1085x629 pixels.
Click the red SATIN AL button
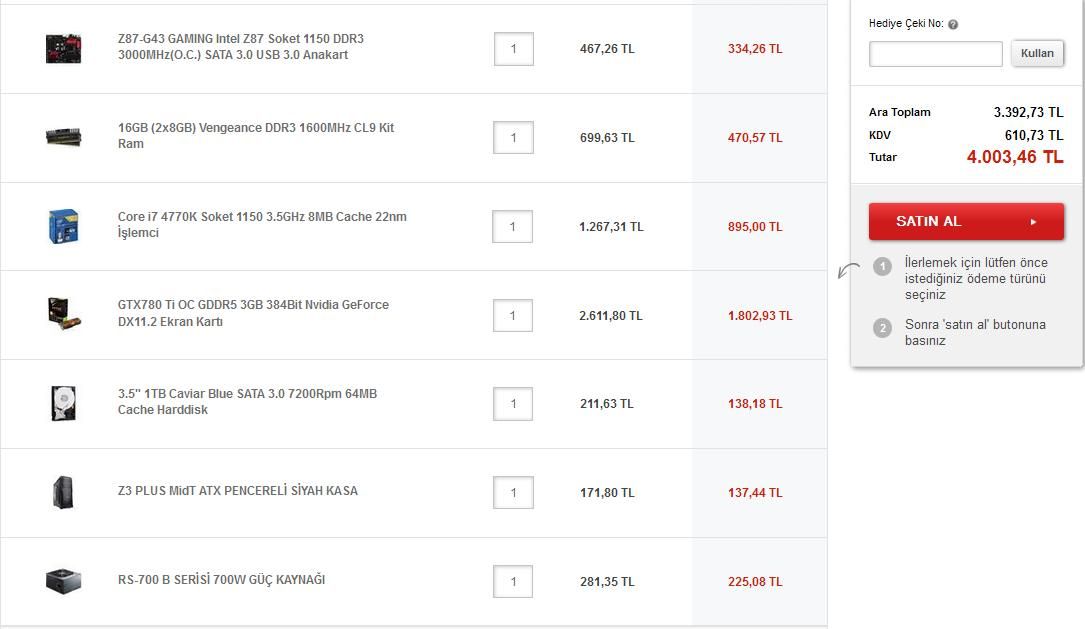pos(966,221)
